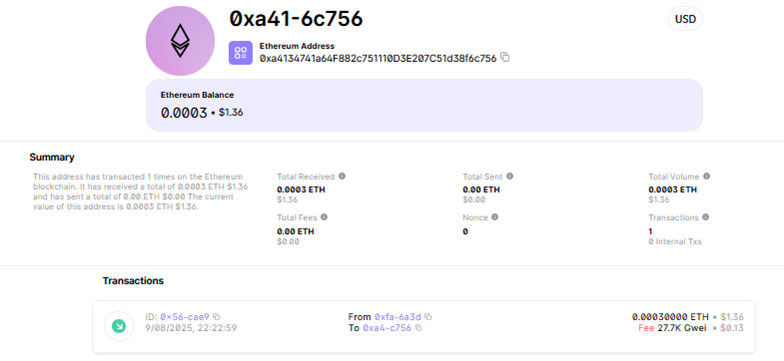Click the Fee 27.7K Gwei value
The width and height of the screenshot is (784, 361).
point(672,328)
